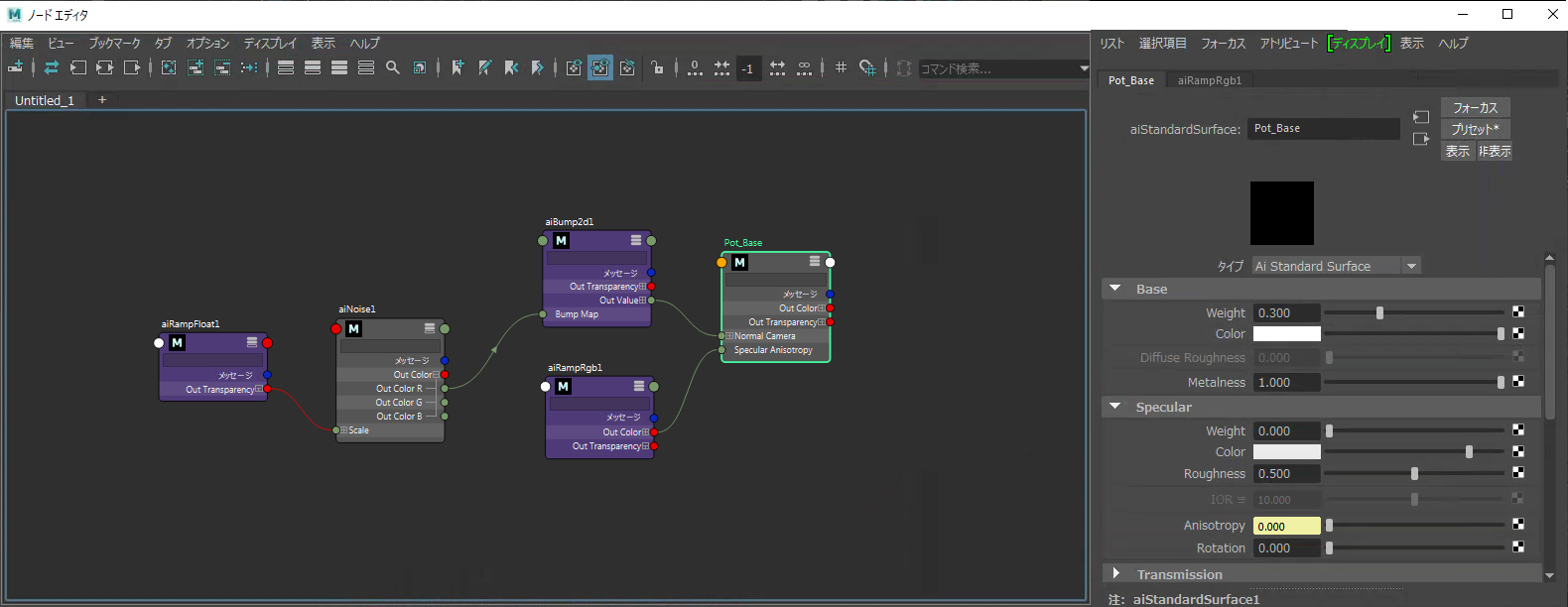This screenshot has height=607, width=1568.
Task: Toggle the grid display hash icon
Action: [841, 67]
